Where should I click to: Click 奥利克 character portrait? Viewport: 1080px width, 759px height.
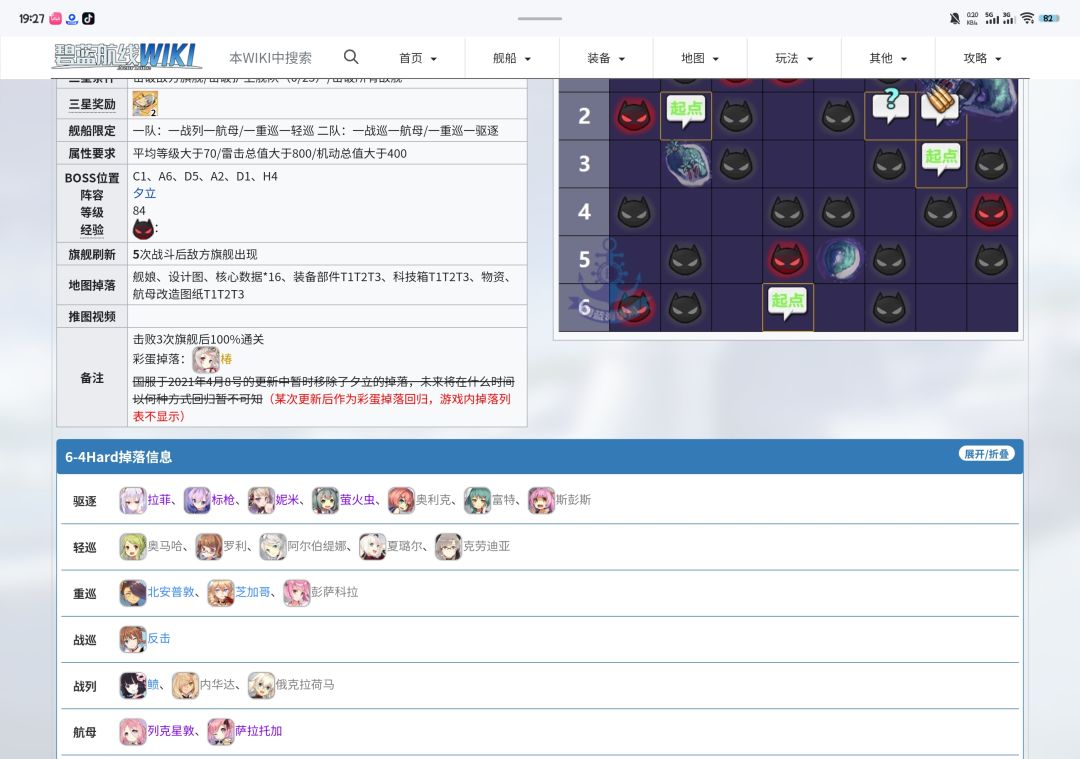pyautogui.click(x=401, y=501)
